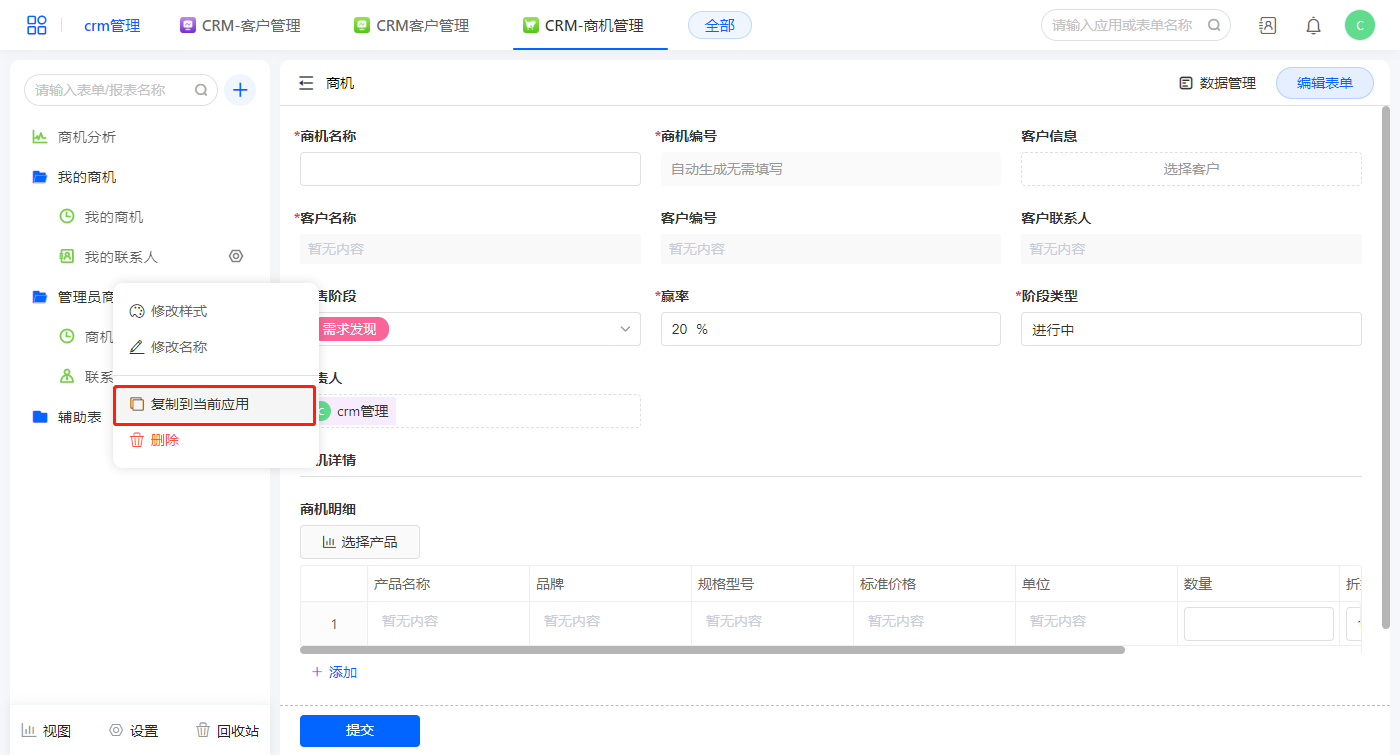Click gear icon beside 我的联系人

click(236, 256)
